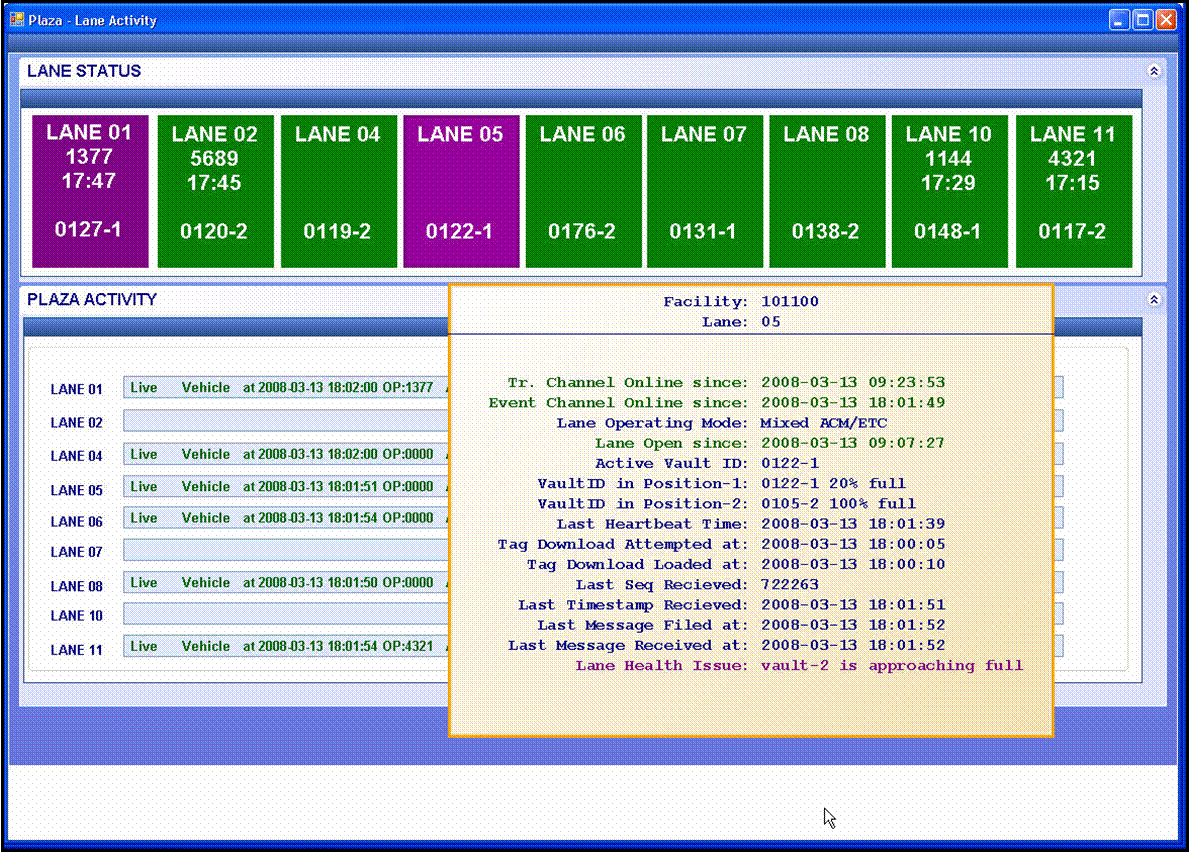Click the Lane Open since time '09:07:27'
This screenshot has width=1189, height=852.
[x=907, y=443]
